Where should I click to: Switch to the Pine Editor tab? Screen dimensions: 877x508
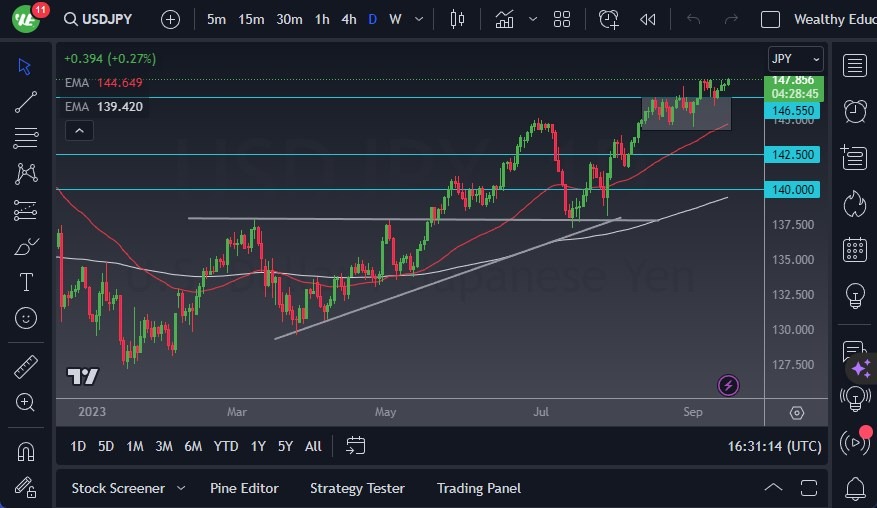[244, 488]
